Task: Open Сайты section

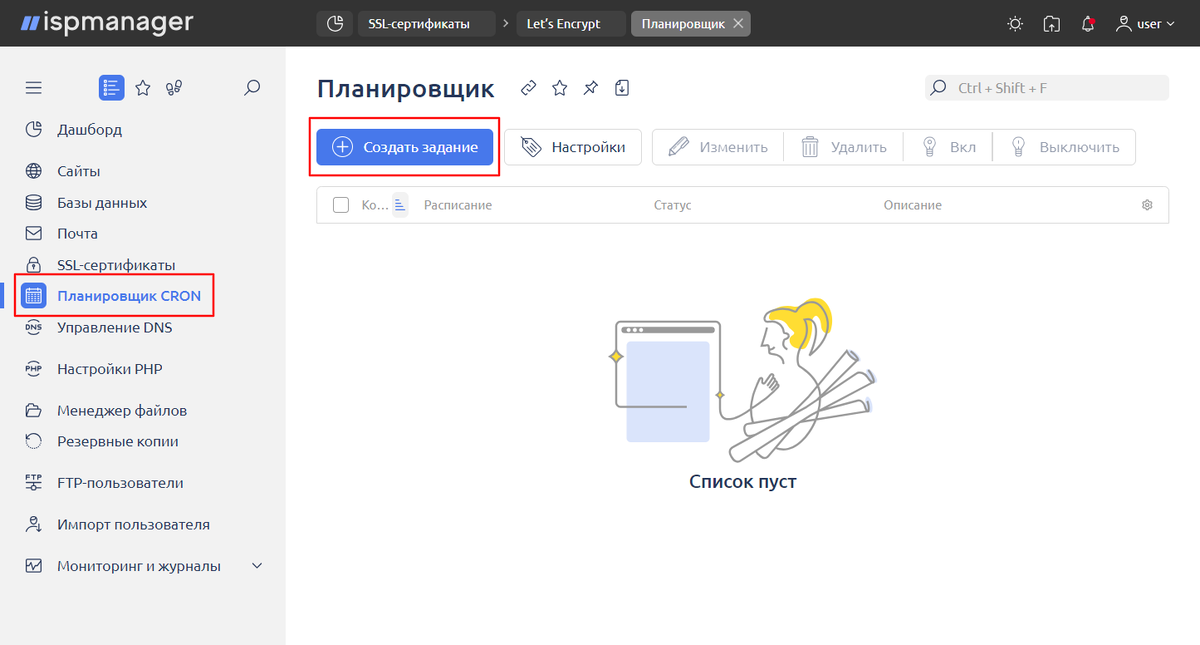Action: click(x=78, y=171)
